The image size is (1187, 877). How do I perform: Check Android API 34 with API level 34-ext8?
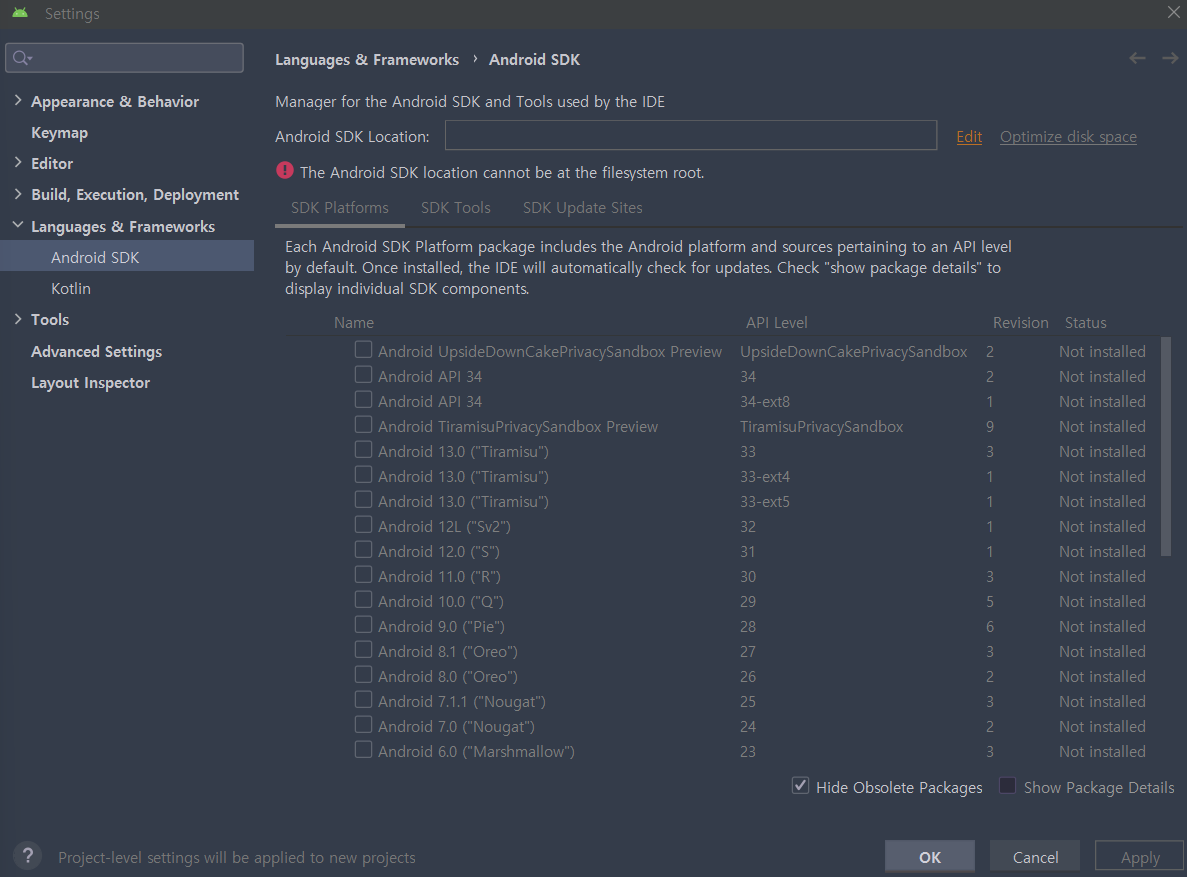click(363, 400)
